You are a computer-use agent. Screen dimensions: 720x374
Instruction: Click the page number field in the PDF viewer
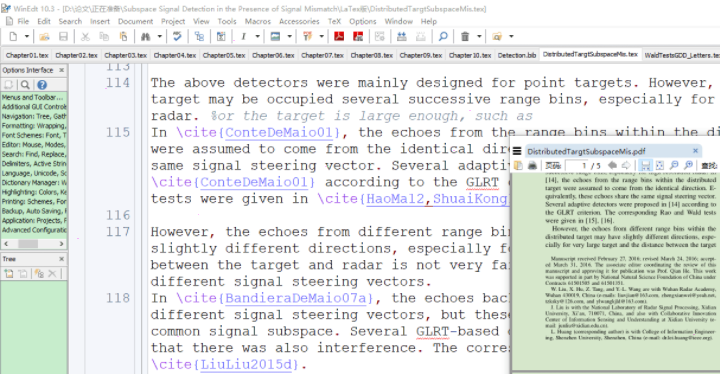(577, 165)
